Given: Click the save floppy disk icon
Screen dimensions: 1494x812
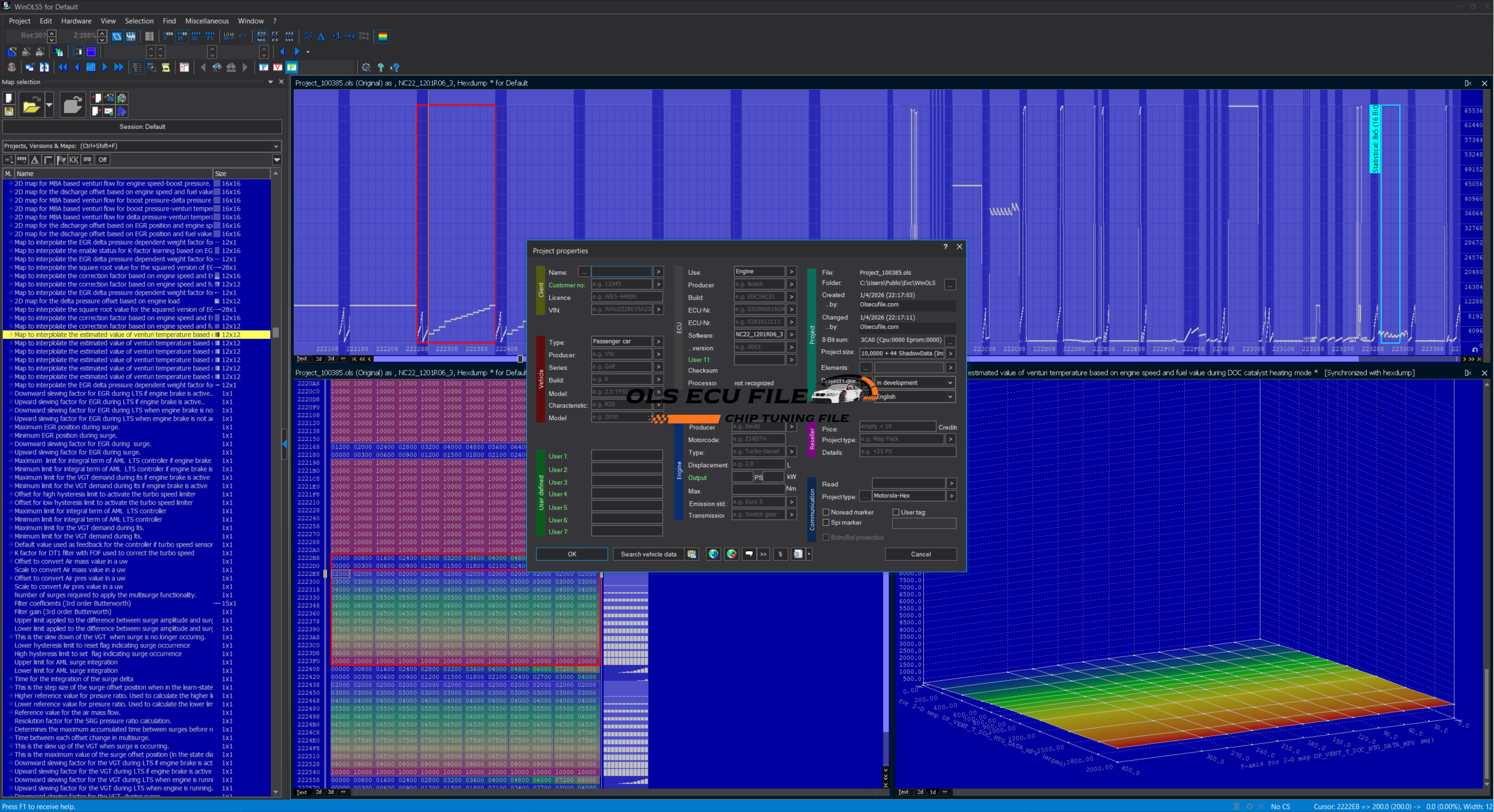Looking at the screenshot, I should (x=9, y=111).
